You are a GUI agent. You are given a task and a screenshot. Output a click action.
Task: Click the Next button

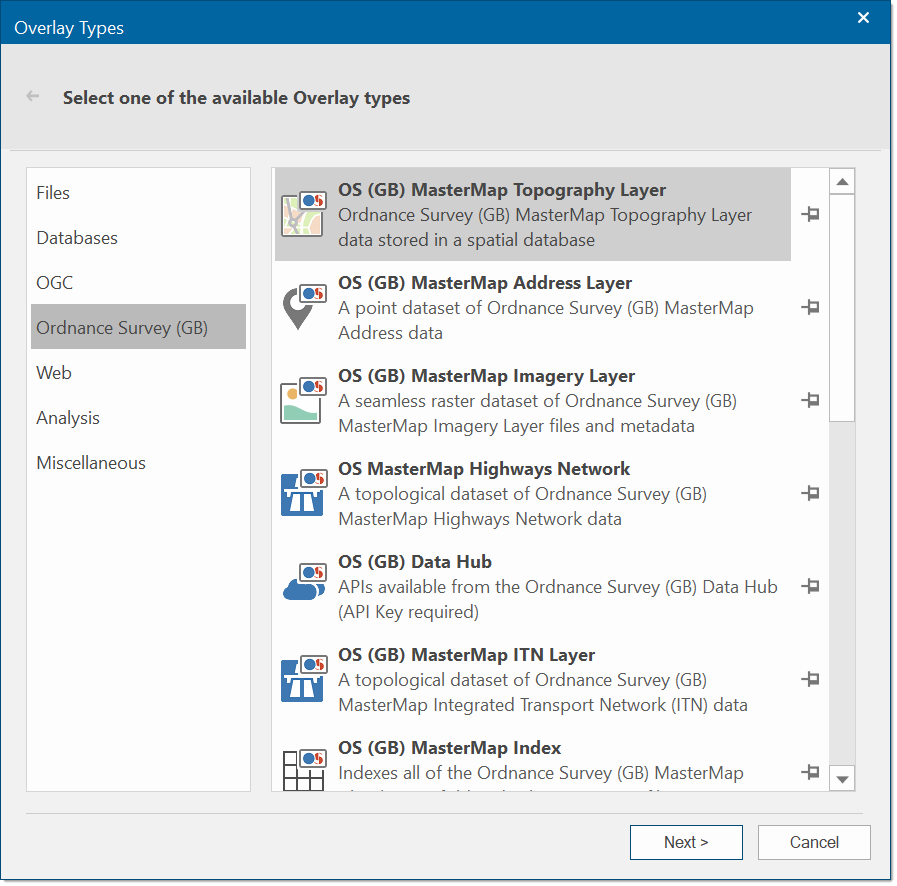686,842
